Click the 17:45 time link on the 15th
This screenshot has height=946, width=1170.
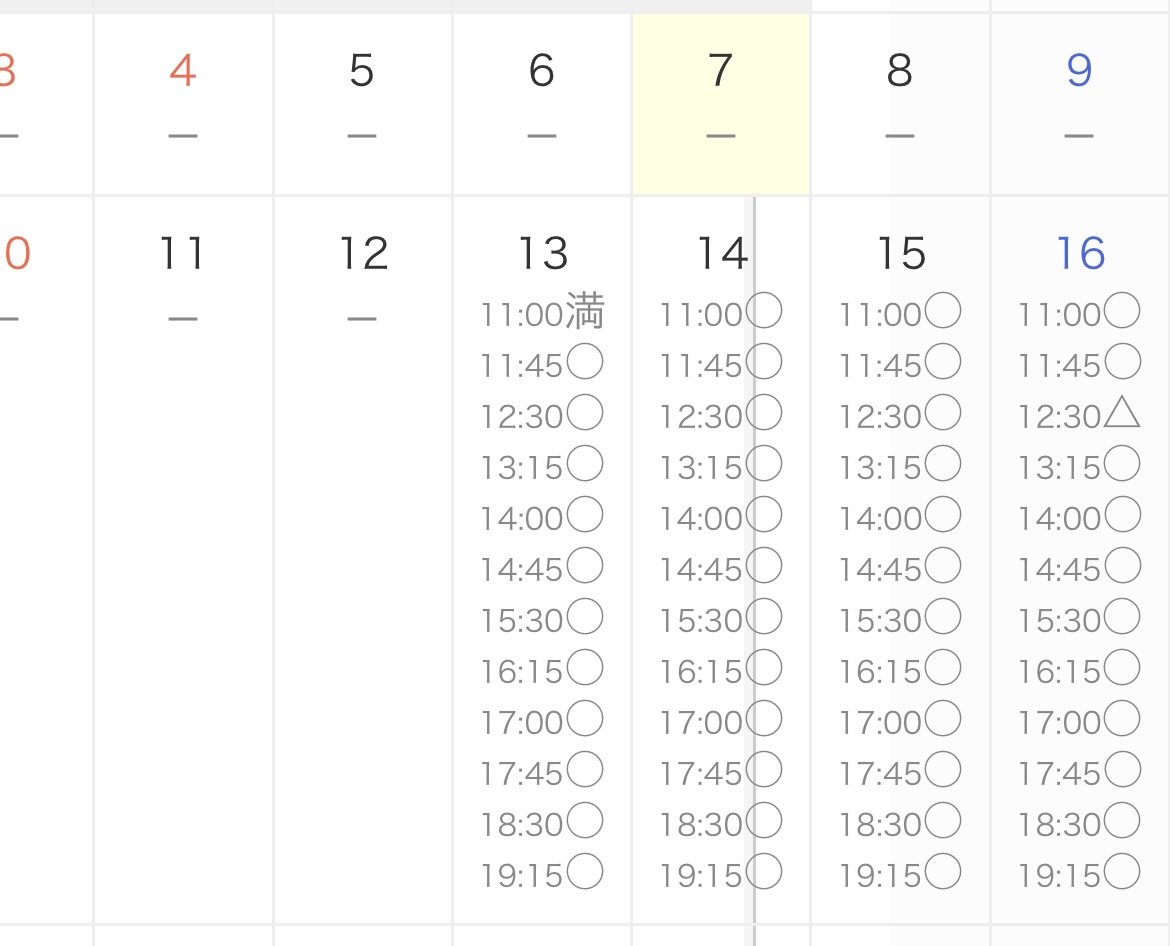coord(881,773)
